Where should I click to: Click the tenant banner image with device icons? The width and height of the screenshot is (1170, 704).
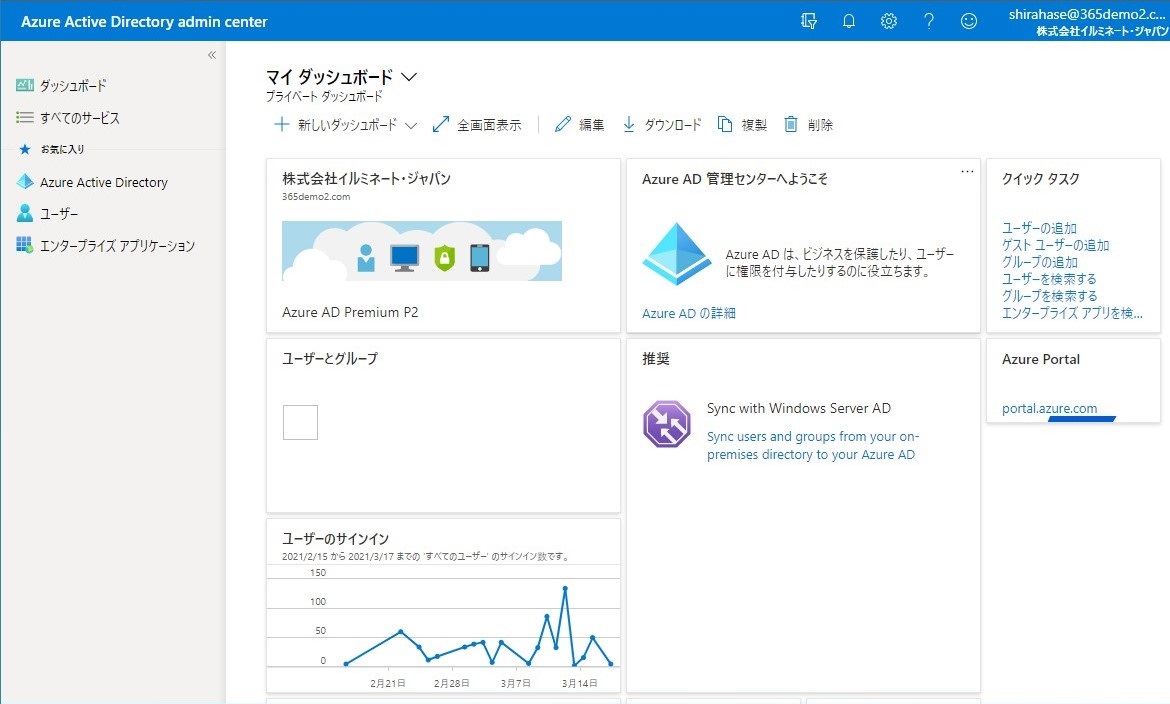tap(422, 251)
